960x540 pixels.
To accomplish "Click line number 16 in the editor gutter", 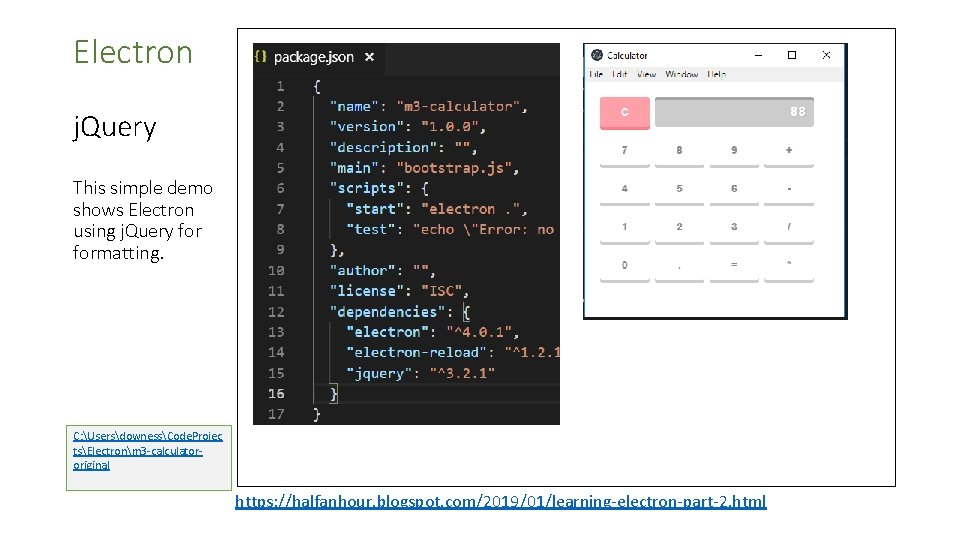I will coord(276,394).
